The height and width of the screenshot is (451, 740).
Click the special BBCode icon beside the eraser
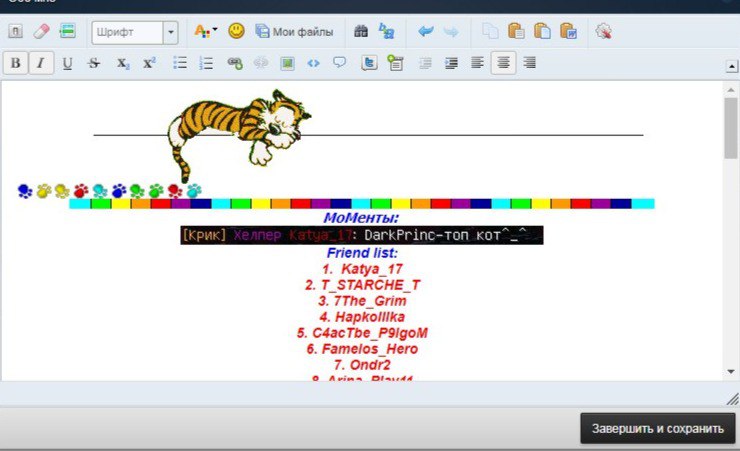tap(68, 32)
